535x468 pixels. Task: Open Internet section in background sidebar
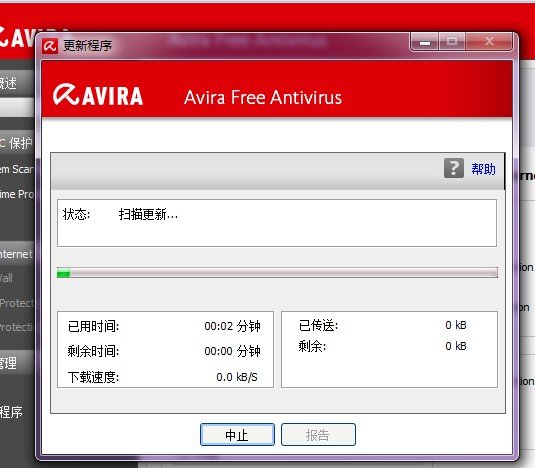click(17, 254)
